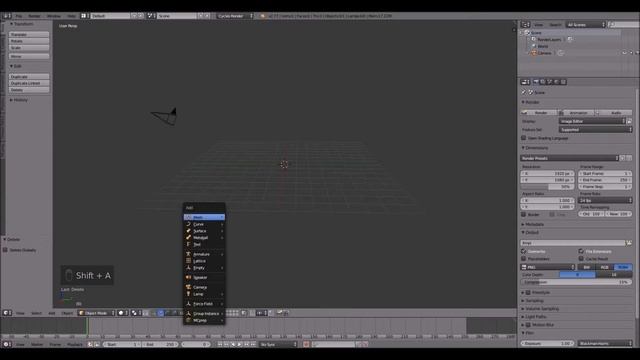Click the jump to start frame button
Image resolution: width=640 pixels, height=360 pixels.
point(220,344)
